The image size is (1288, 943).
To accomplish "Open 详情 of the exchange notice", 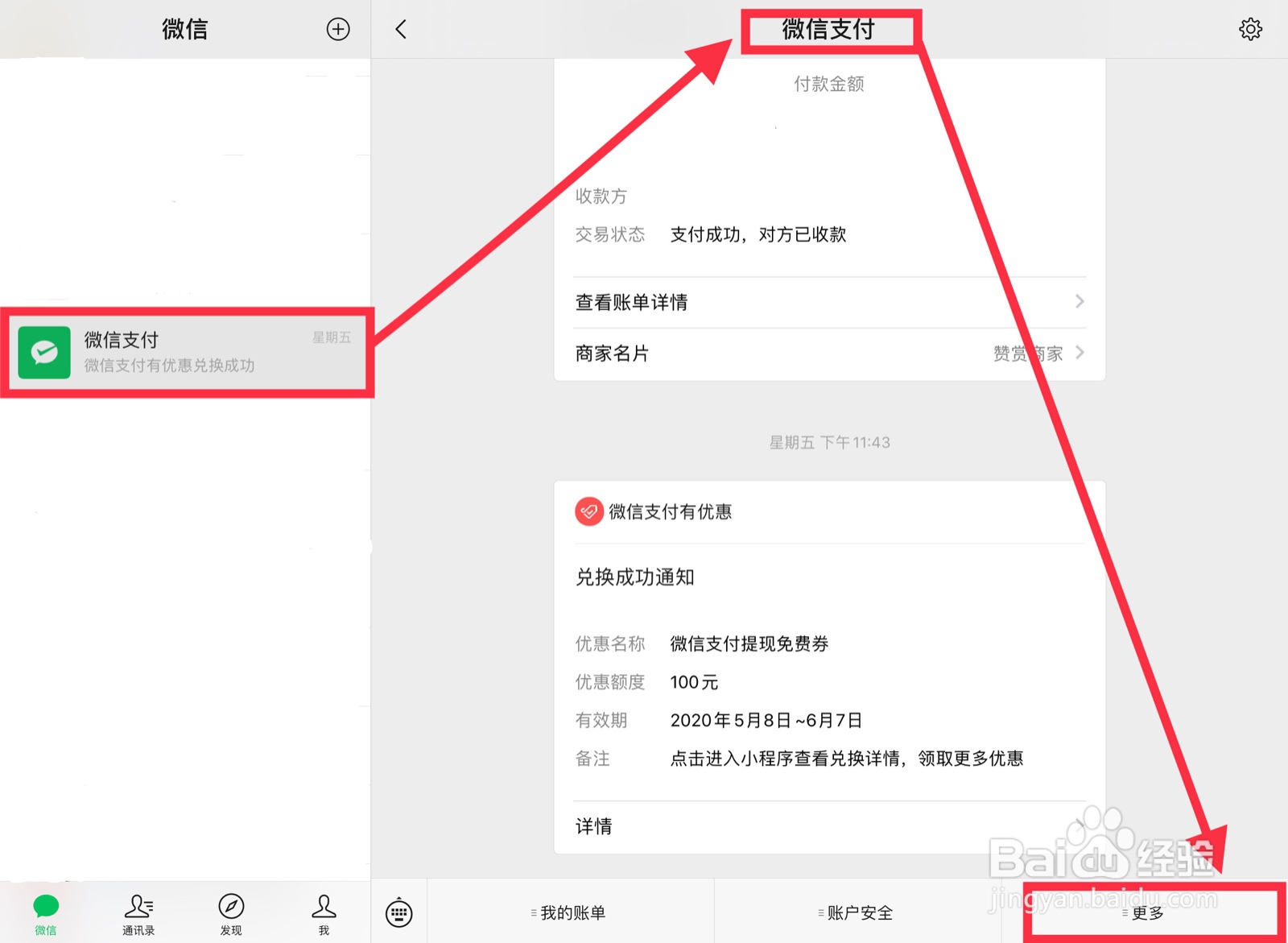I will [830, 826].
